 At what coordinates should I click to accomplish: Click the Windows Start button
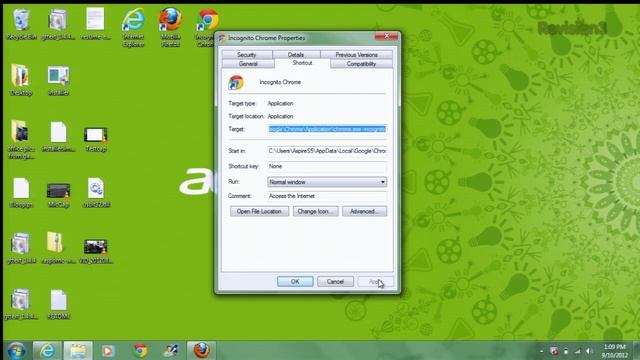16,351
